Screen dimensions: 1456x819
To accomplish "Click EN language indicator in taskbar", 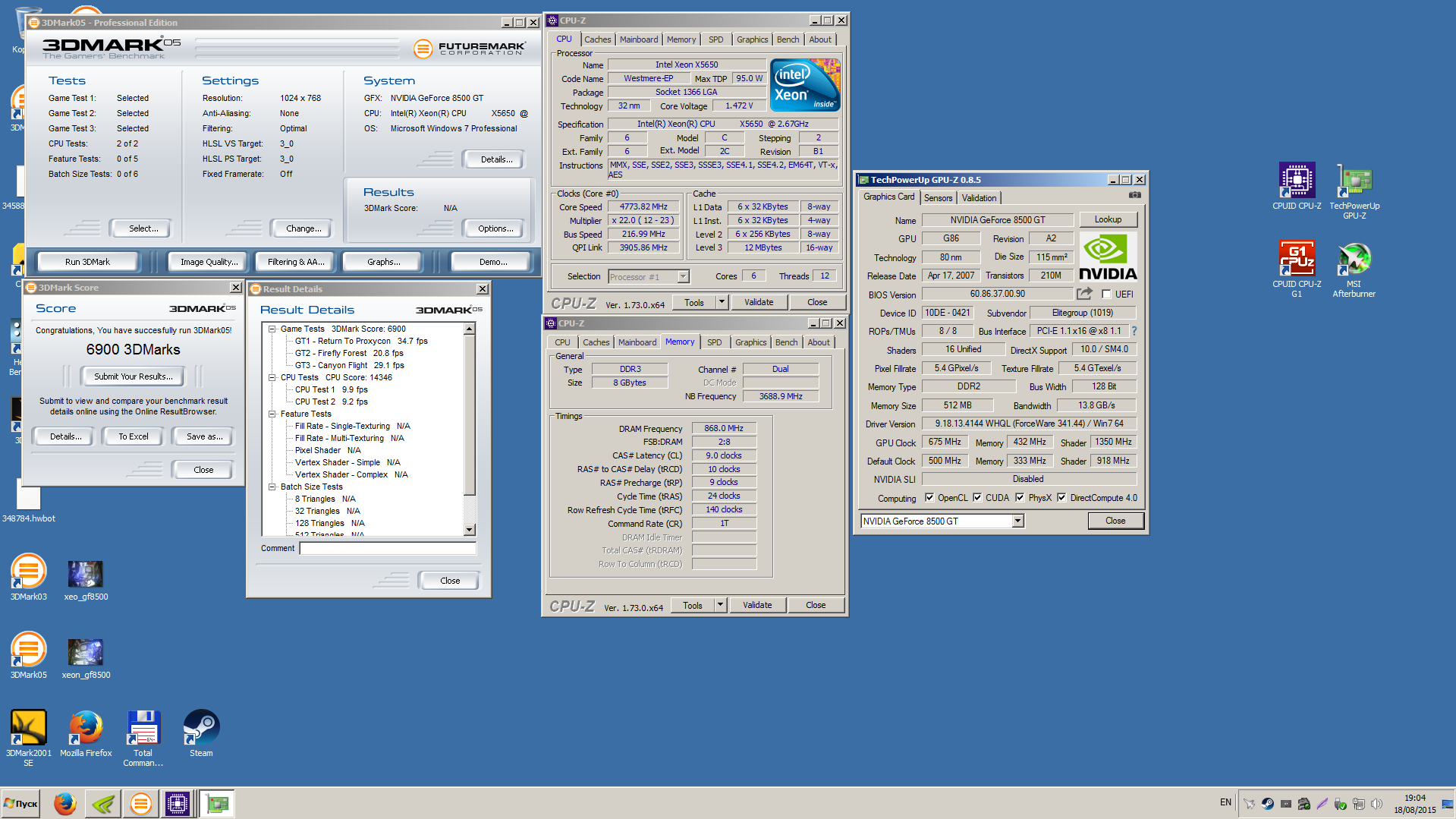I will click(1225, 802).
